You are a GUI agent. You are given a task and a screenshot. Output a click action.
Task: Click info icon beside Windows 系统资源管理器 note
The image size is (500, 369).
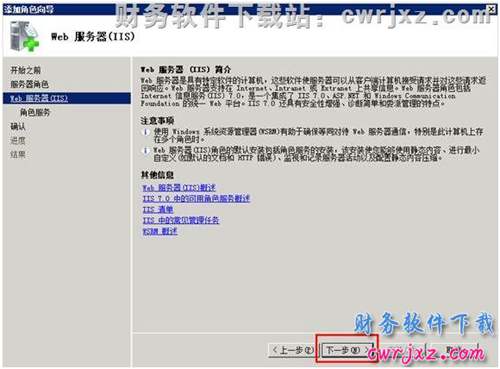pyautogui.click(x=145, y=132)
